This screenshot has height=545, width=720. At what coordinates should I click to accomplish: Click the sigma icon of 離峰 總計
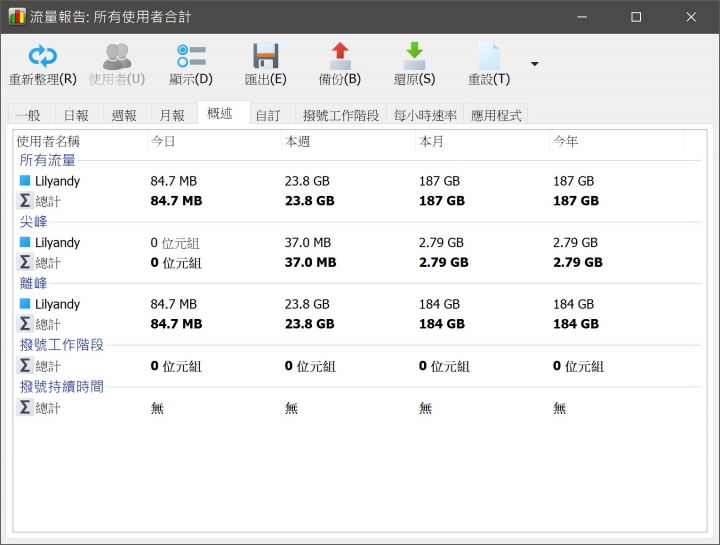click(25, 323)
